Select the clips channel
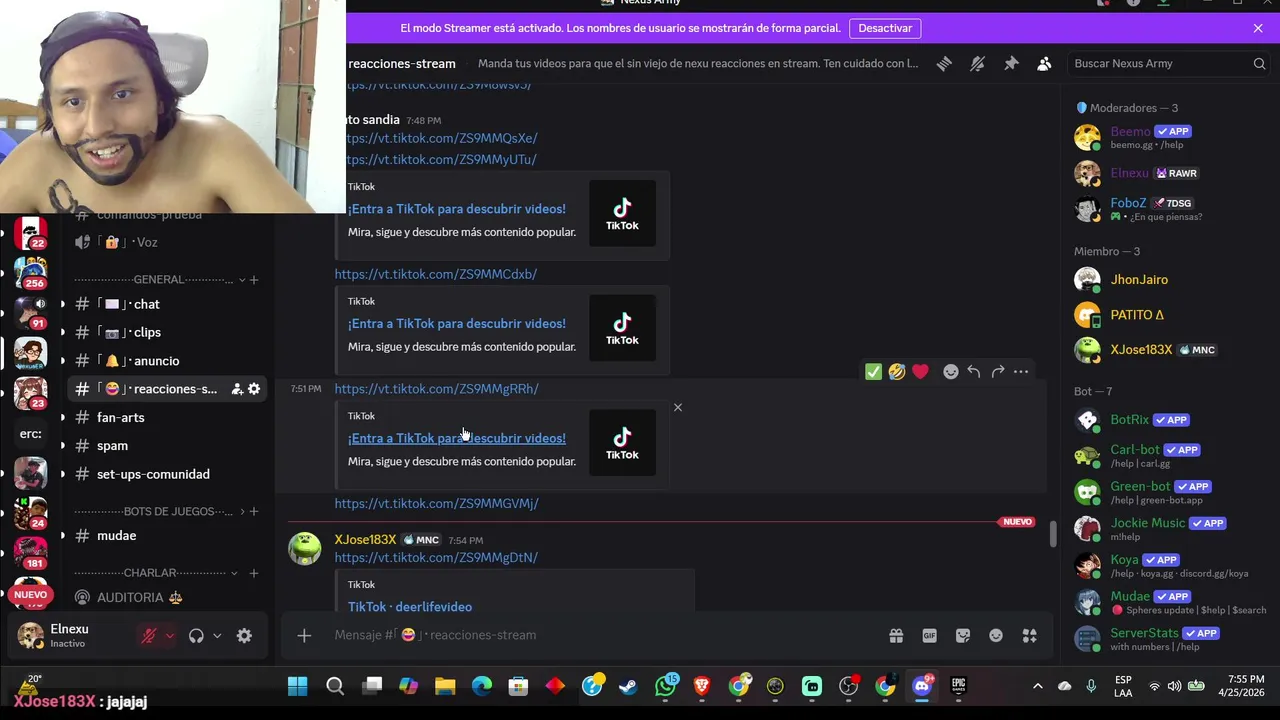 point(168,332)
